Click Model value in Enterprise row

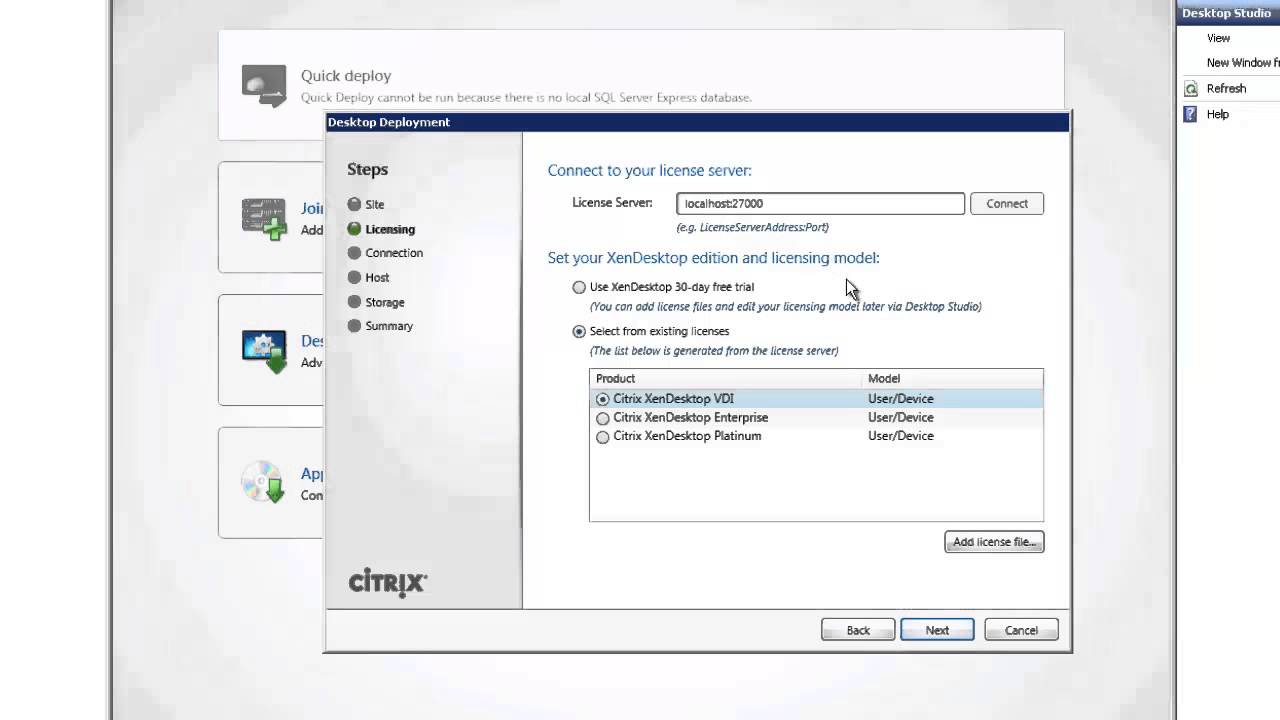coord(901,418)
